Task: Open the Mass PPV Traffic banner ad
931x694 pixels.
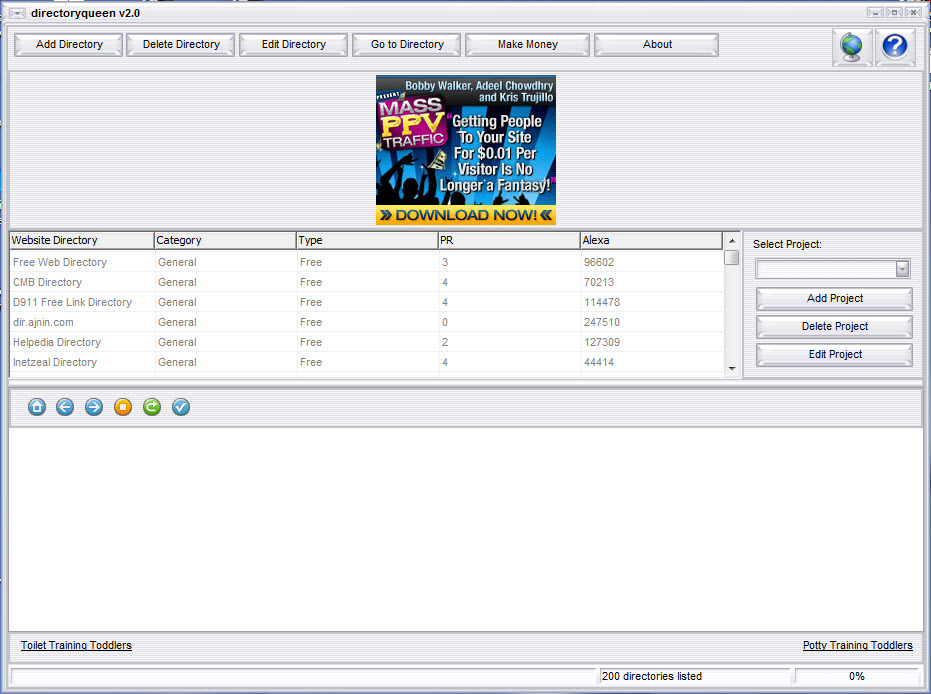Action: coord(466,150)
